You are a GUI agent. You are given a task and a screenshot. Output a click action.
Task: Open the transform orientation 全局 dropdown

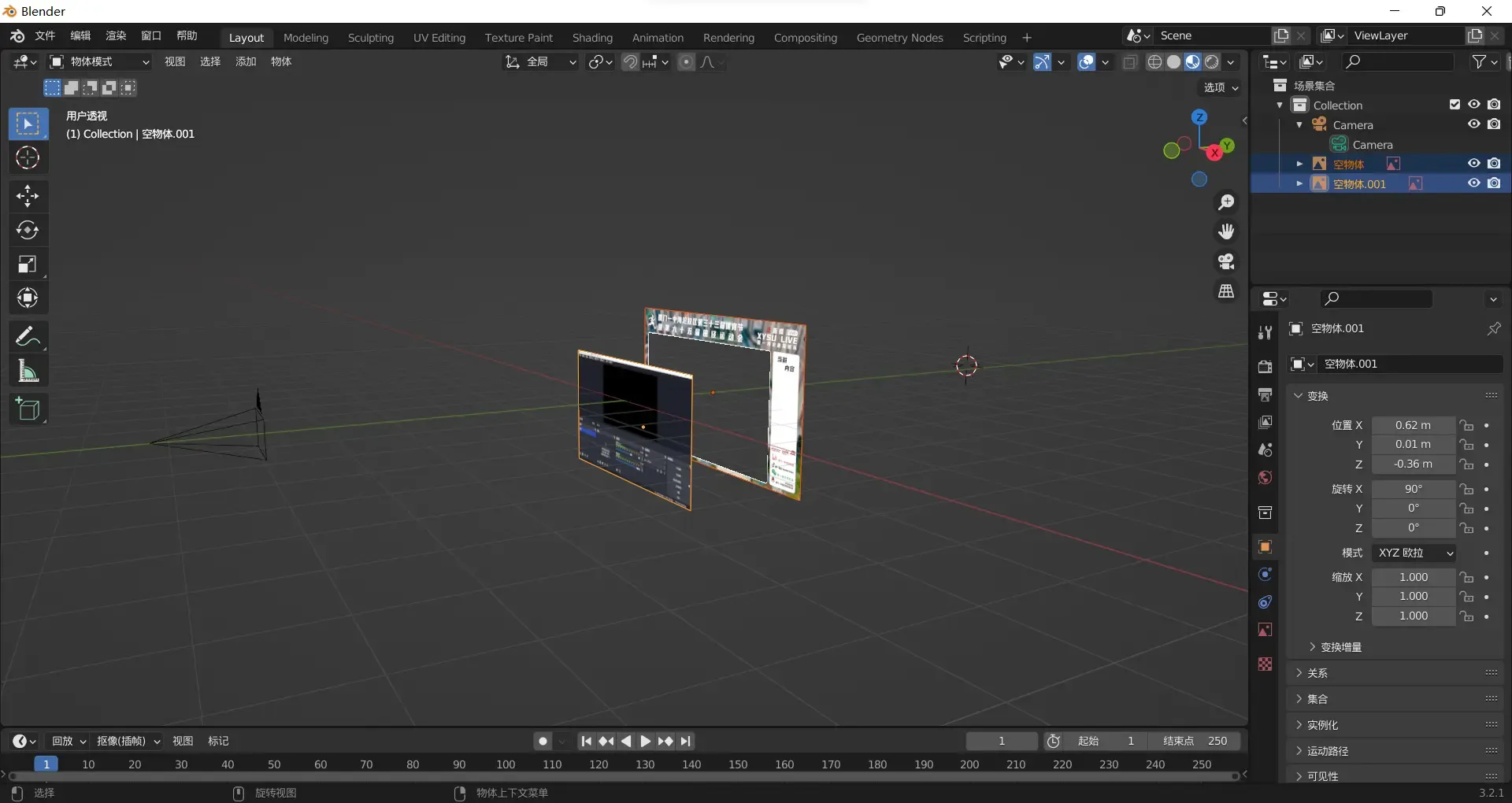pyautogui.click(x=541, y=62)
